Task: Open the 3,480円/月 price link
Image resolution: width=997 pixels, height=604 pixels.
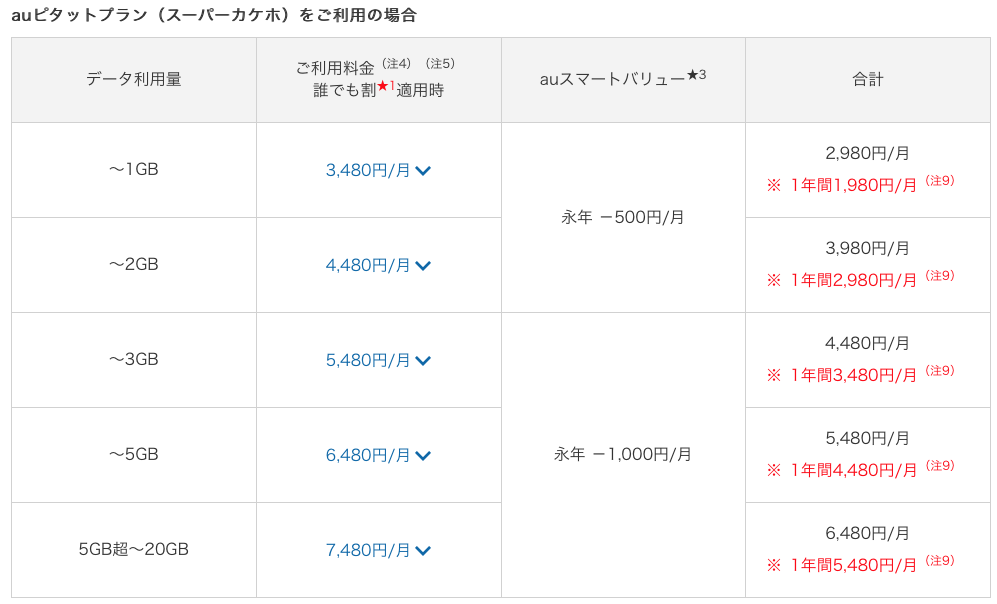Action: 368,170
